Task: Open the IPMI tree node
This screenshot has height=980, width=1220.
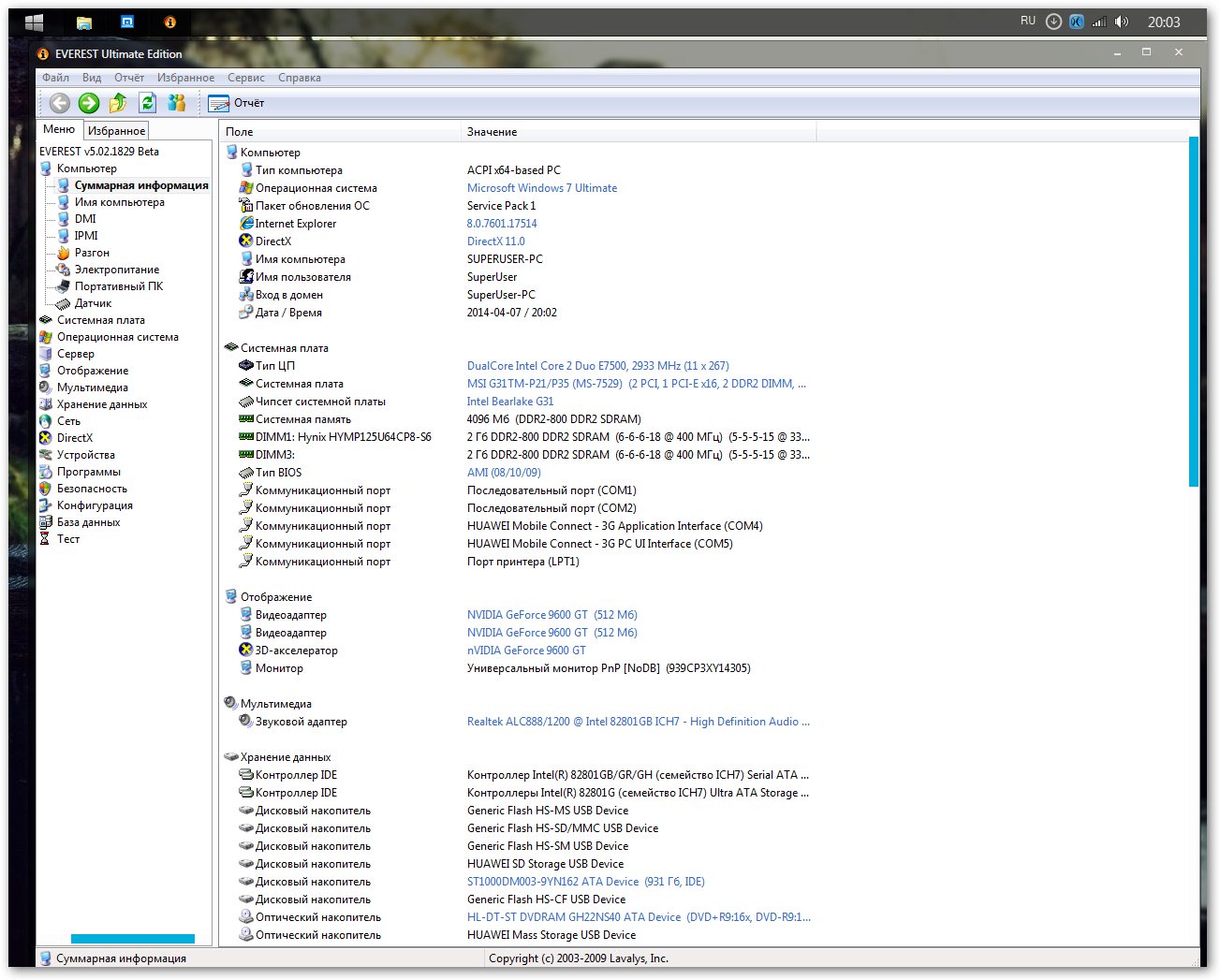Action: click(x=86, y=236)
